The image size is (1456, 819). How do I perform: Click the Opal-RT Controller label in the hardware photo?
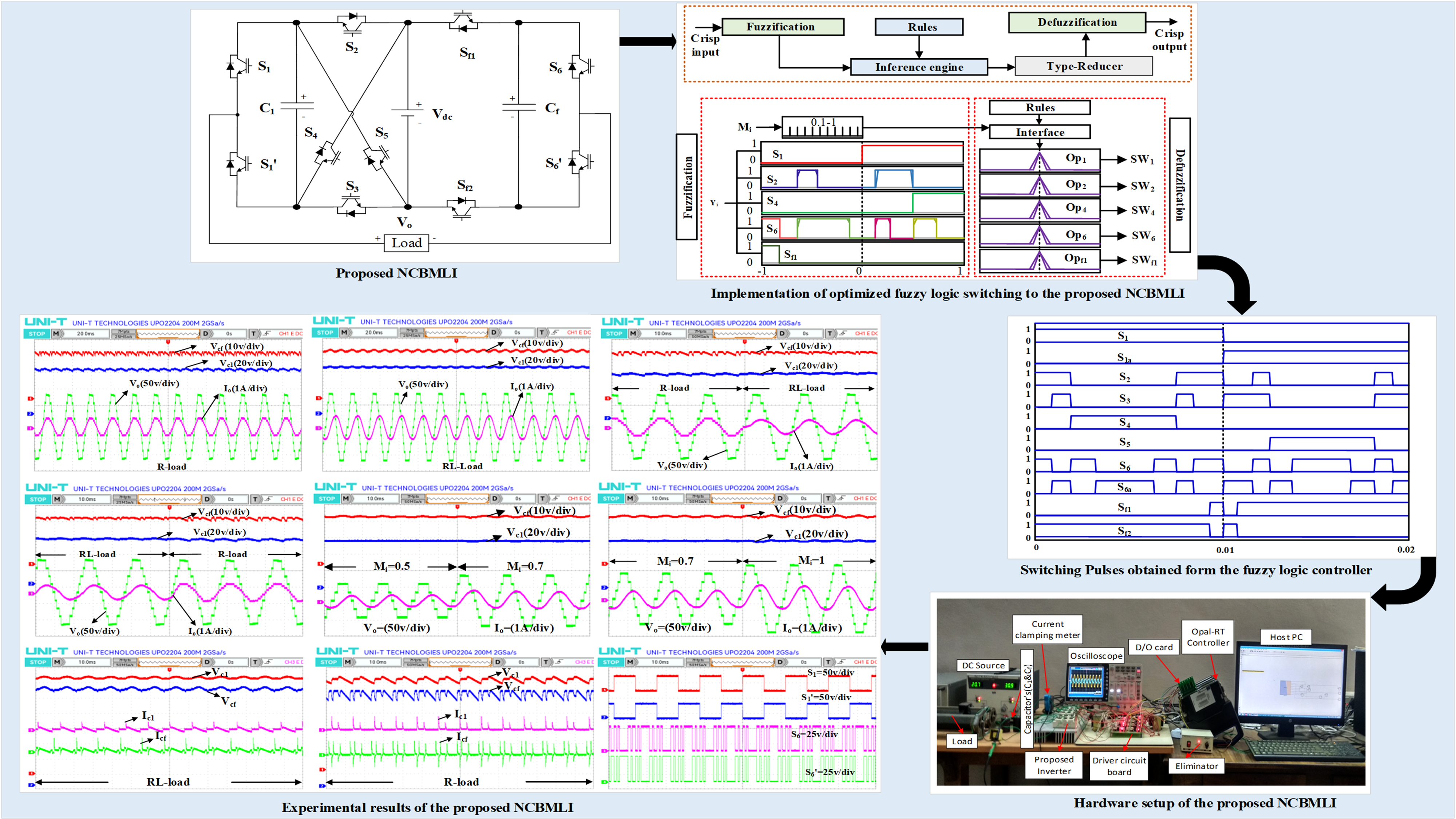(x=1207, y=637)
